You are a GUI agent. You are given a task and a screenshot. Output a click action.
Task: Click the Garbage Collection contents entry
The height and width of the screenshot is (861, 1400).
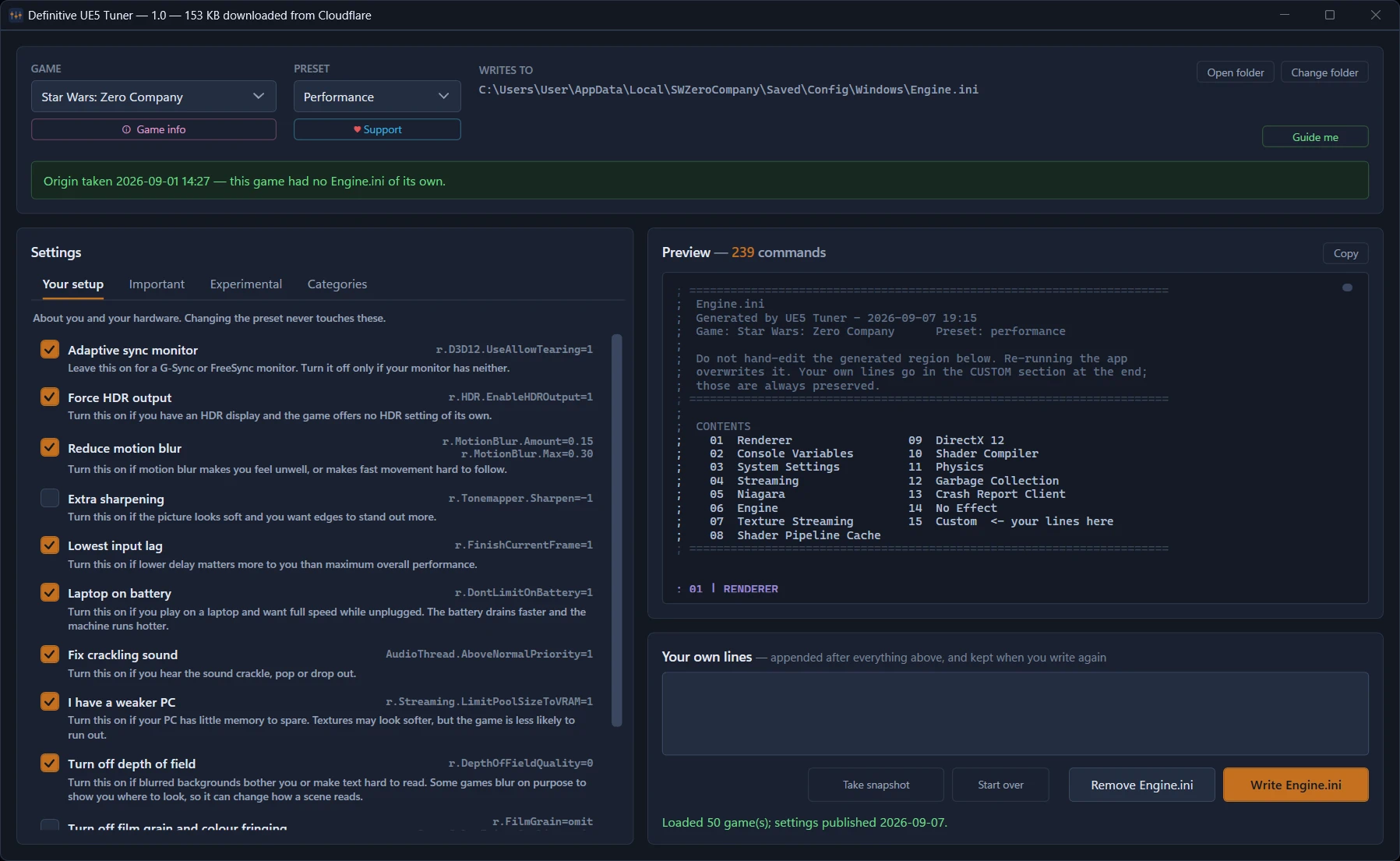click(997, 481)
